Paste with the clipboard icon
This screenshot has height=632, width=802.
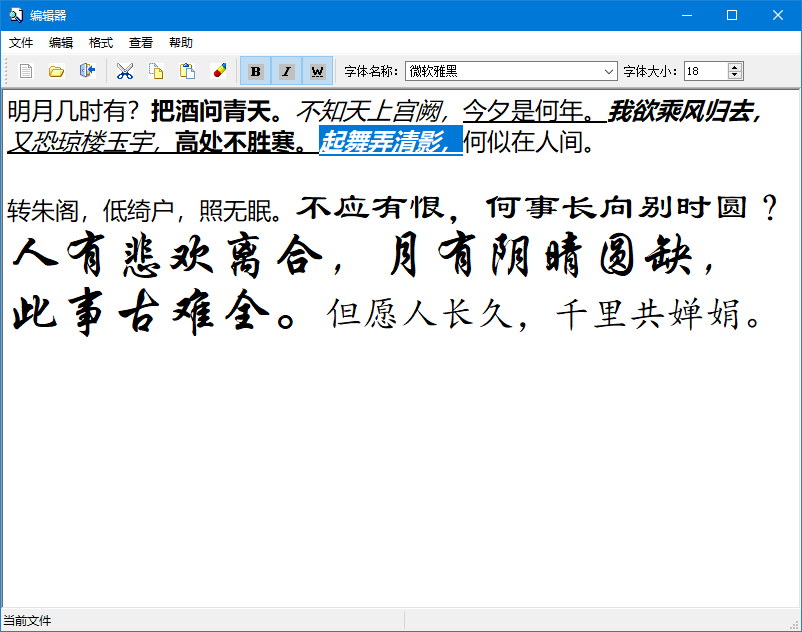[187, 71]
